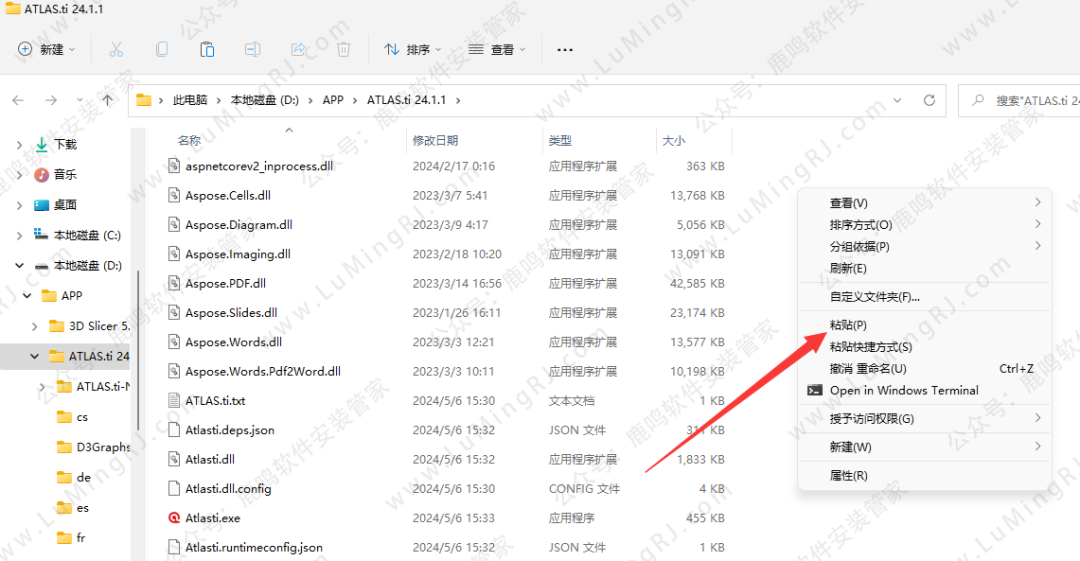Choose 粘贴快捷方式(S) in context menu
The height and width of the screenshot is (561, 1080).
(924, 347)
